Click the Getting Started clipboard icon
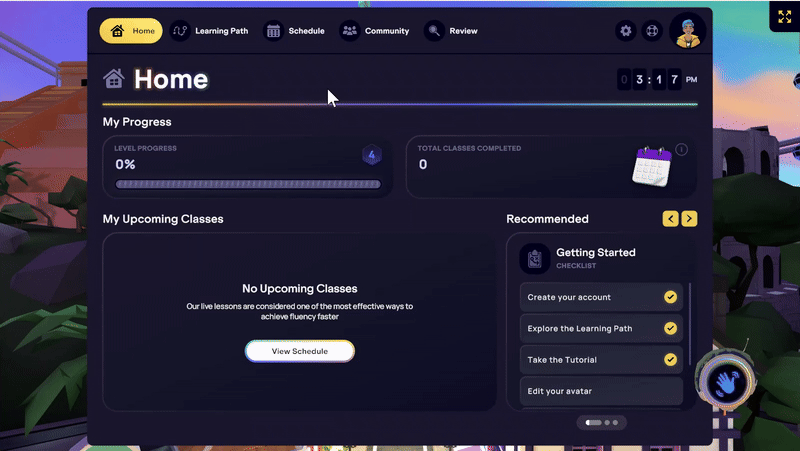 [x=534, y=258]
